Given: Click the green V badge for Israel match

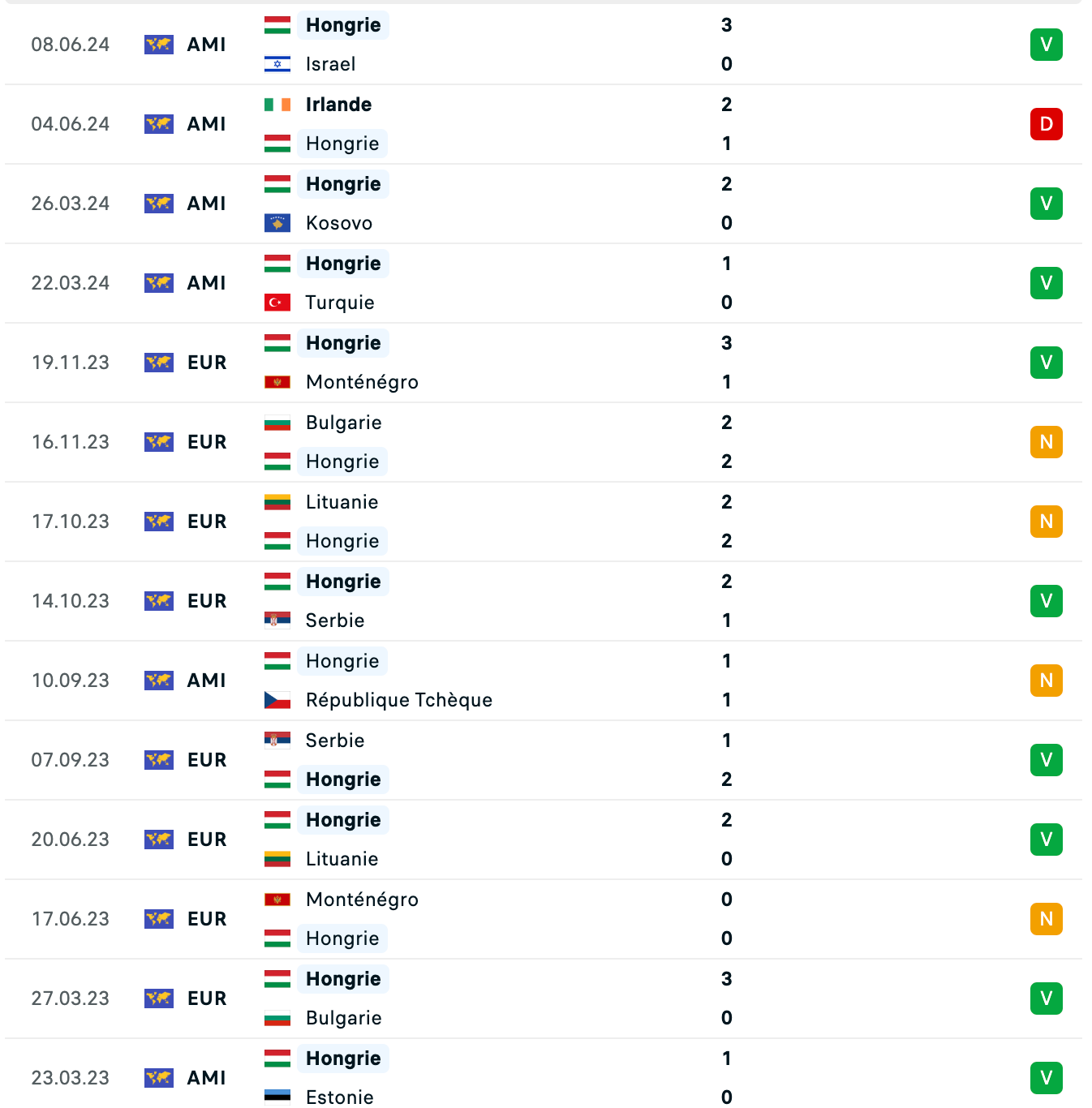Looking at the screenshot, I should click(x=1046, y=45).
